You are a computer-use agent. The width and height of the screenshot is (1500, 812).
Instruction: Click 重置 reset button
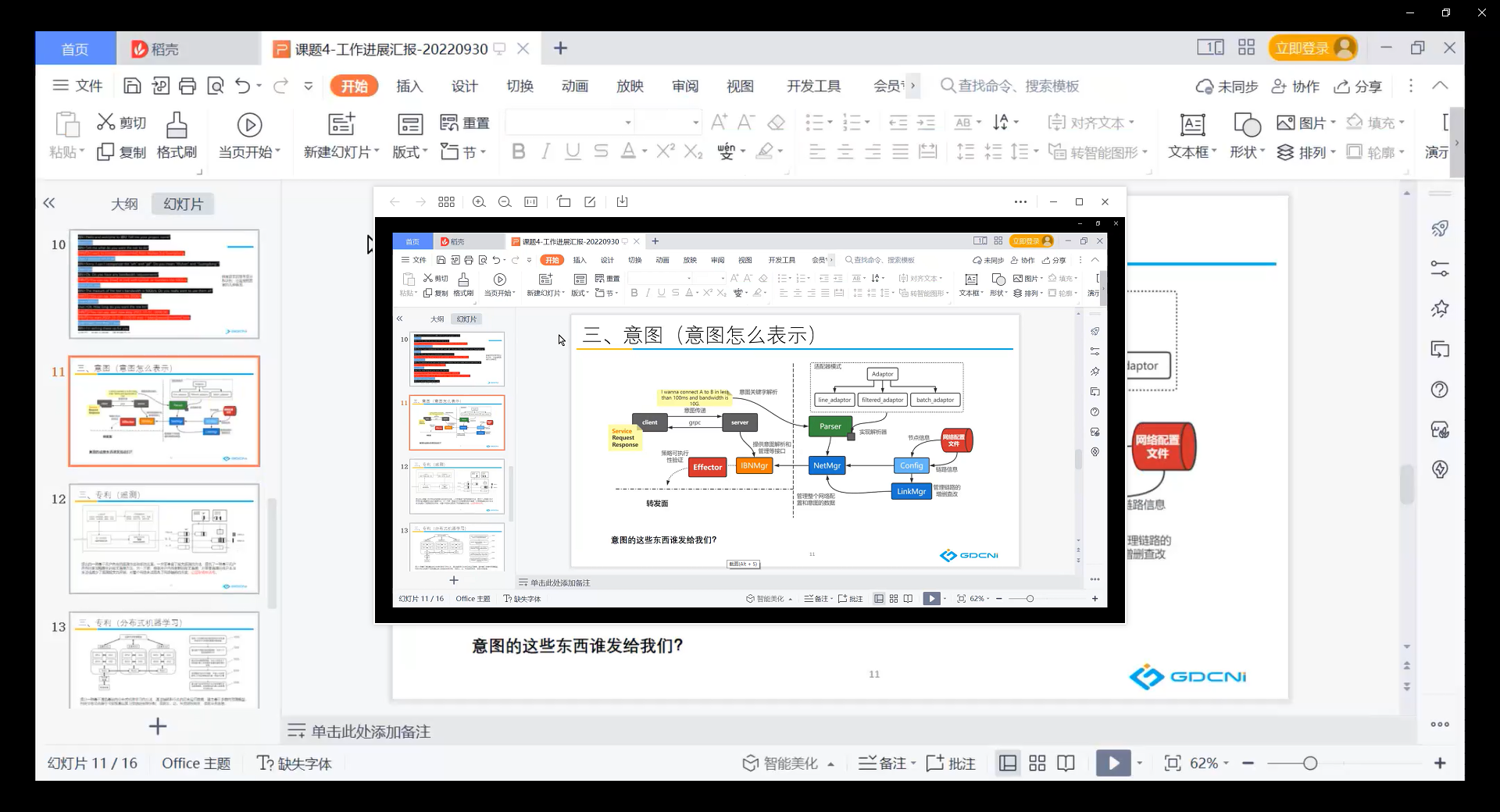click(x=464, y=123)
